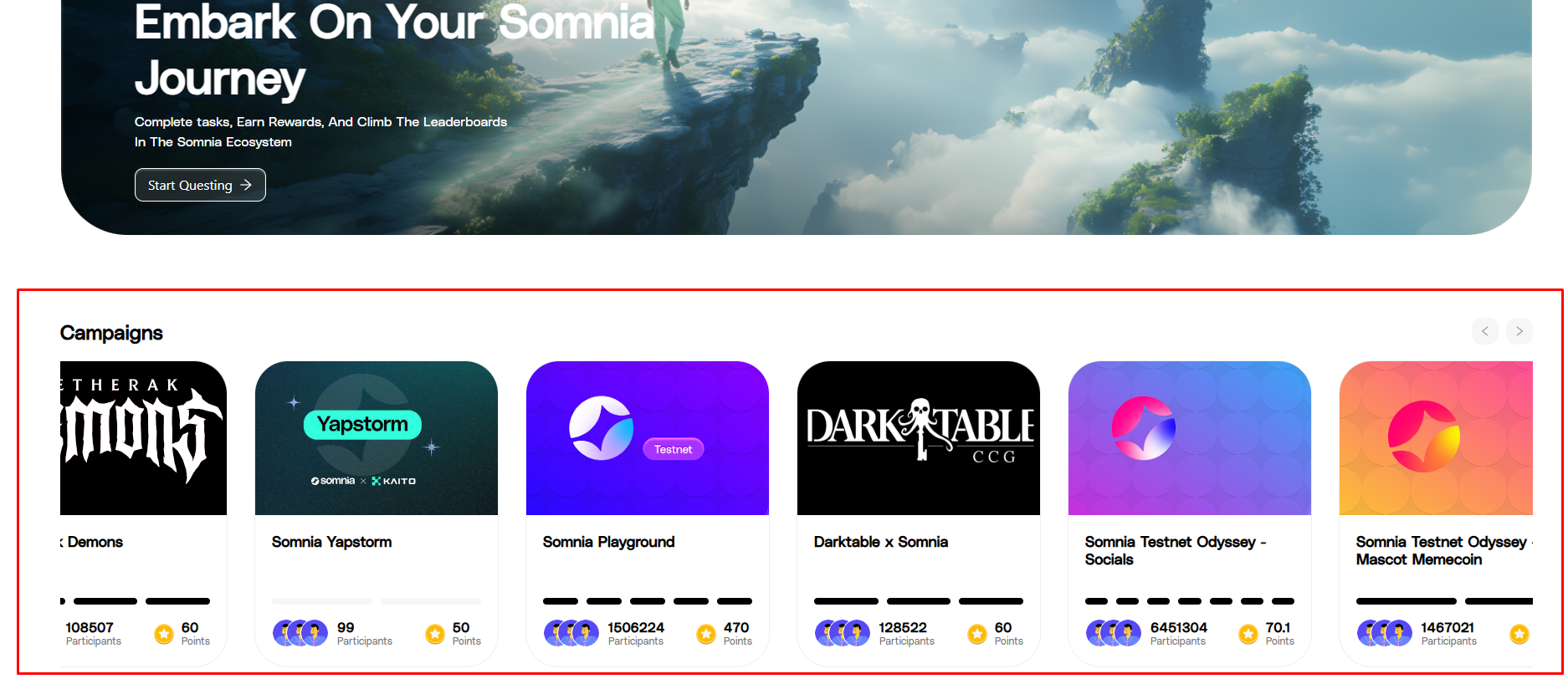This screenshot has height=679, width=1568.
Task: Open Darktable x Somnia campaign title
Action: [881, 542]
